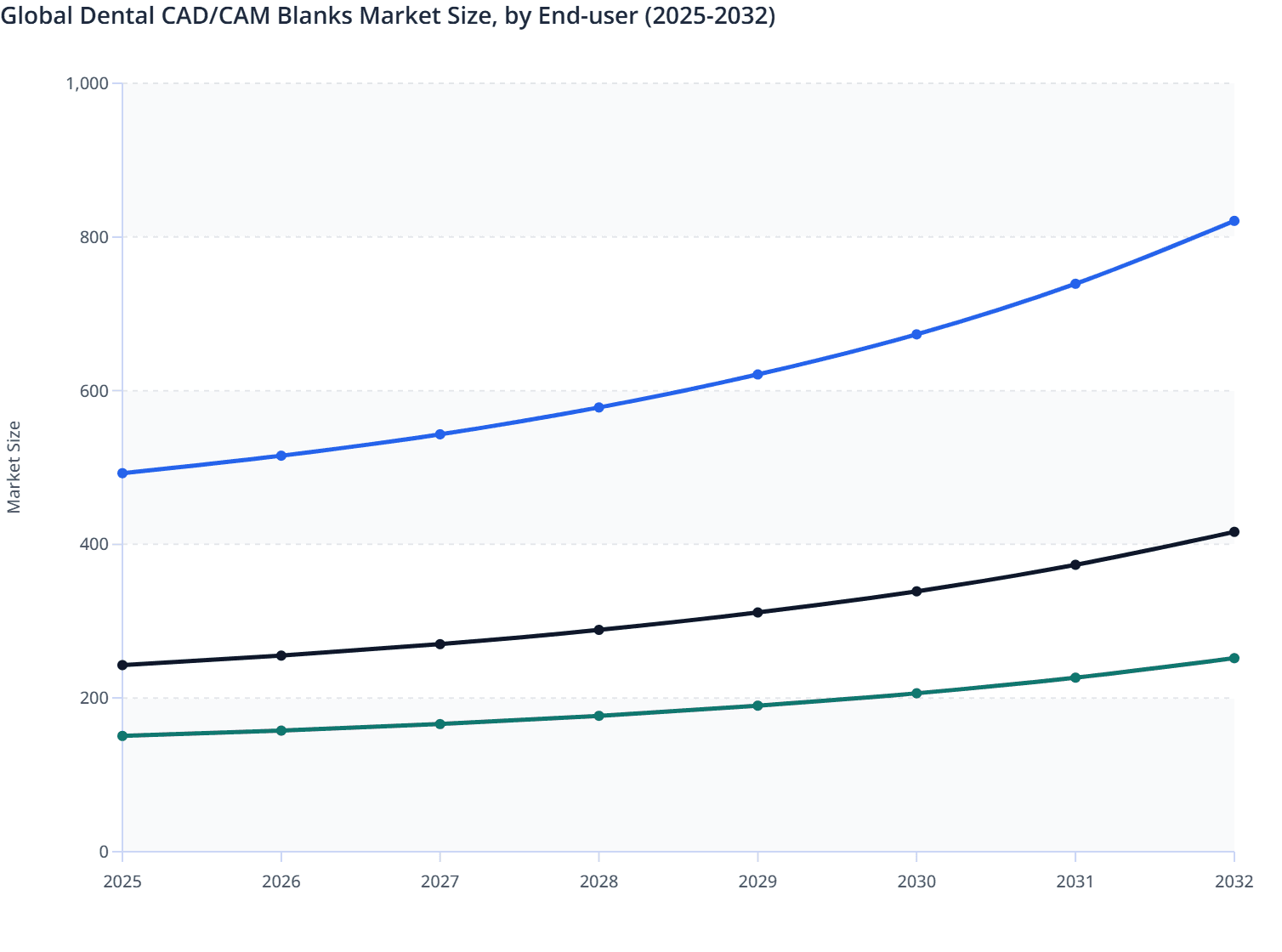The height and width of the screenshot is (952, 1282).
Task: Click the black line point at 2025
Action: [x=122, y=665]
